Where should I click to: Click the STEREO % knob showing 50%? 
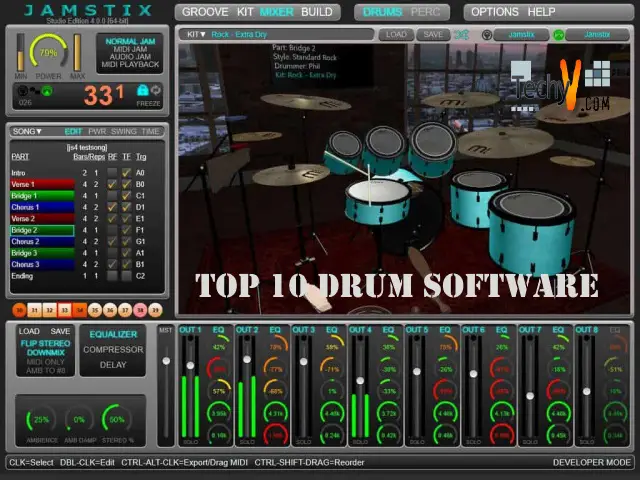click(x=117, y=420)
